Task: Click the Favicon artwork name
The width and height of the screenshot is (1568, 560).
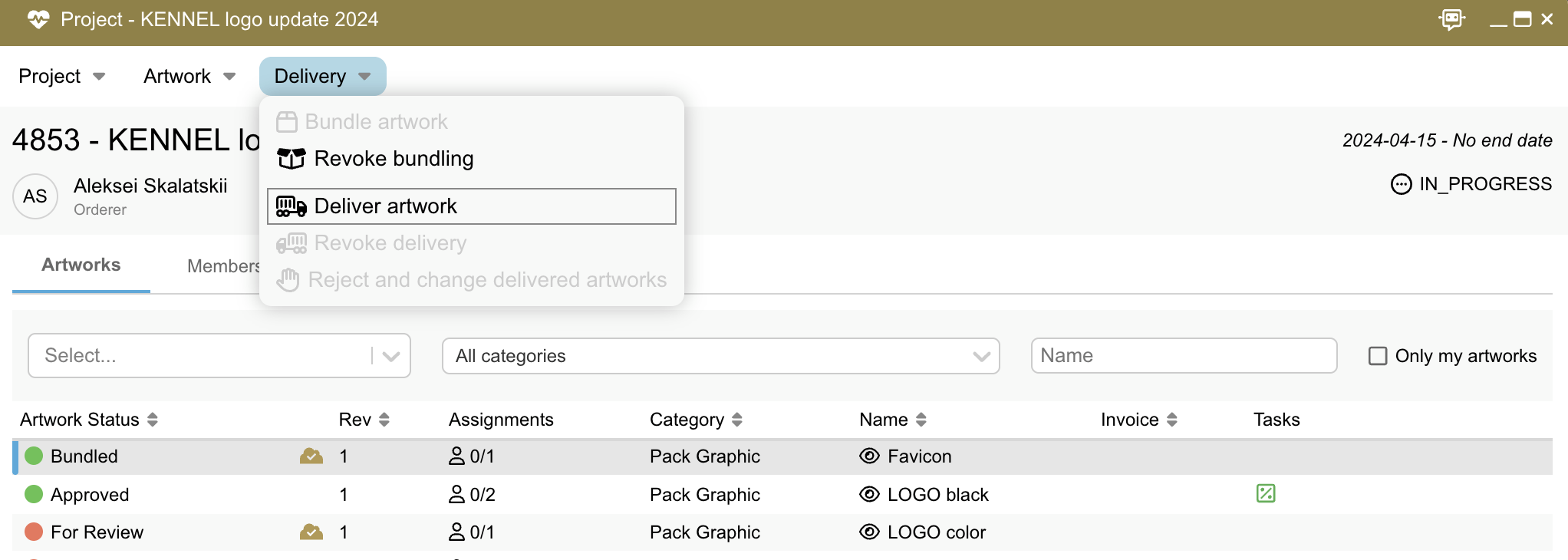Action: (919, 456)
